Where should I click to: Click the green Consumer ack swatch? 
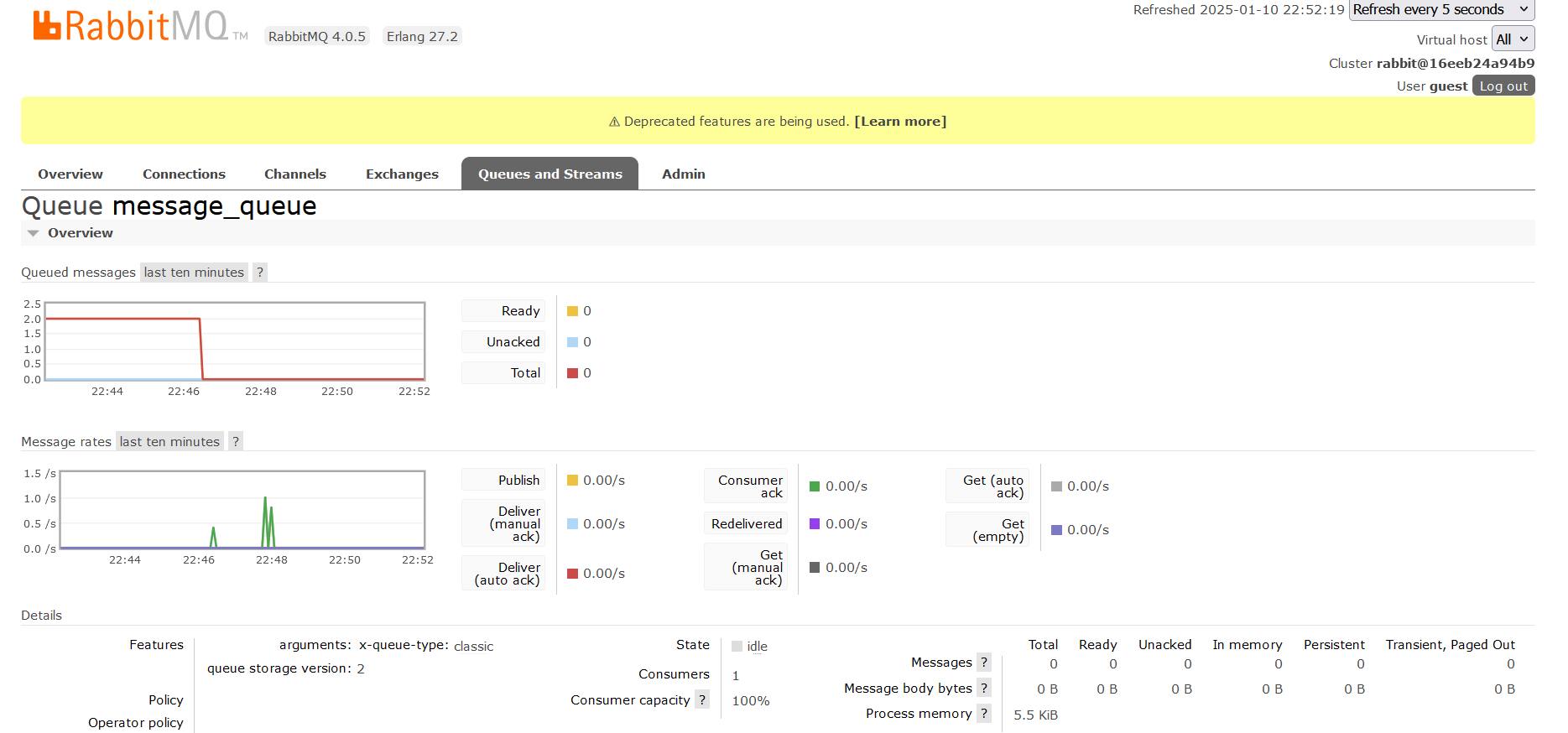815,486
